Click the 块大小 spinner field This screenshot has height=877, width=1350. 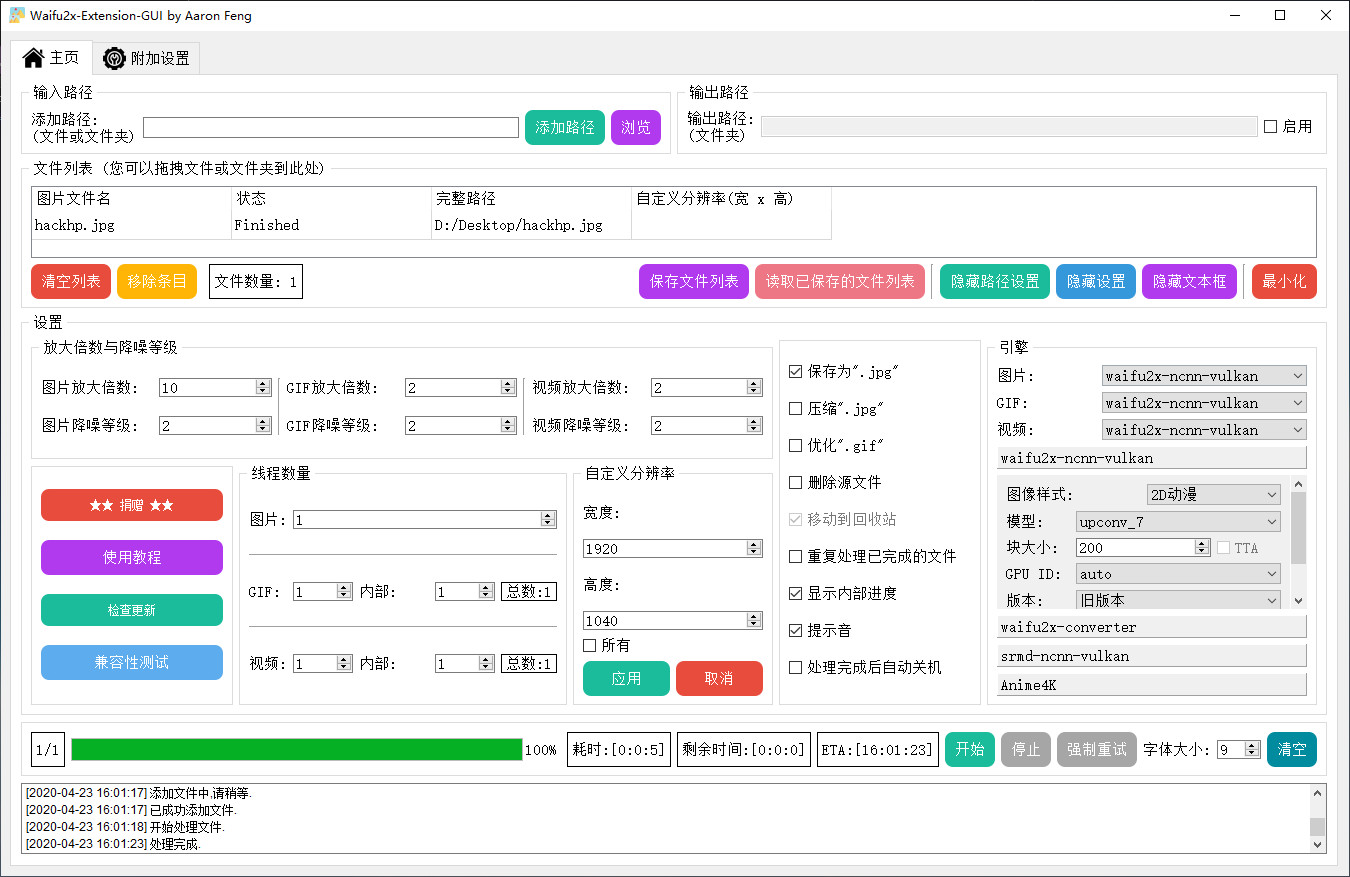pos(1143,547)
